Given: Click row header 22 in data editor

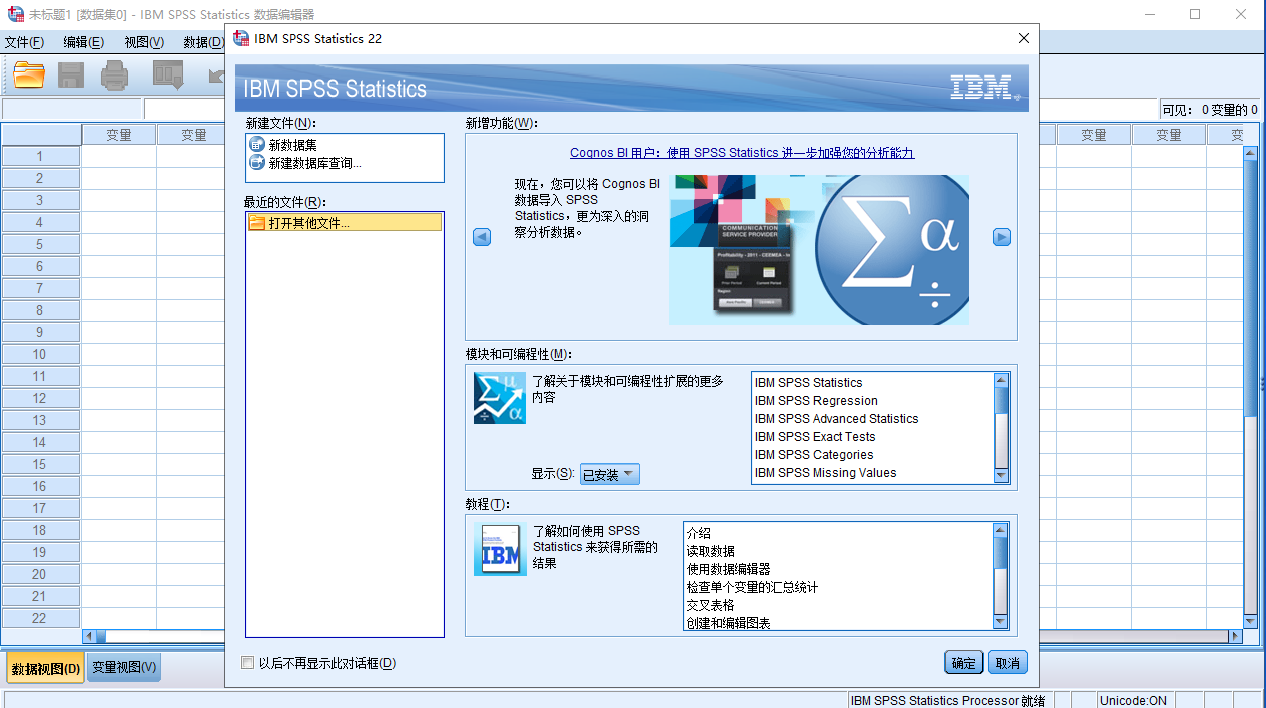Looking at the screenshot, I should [x=40, y=618].
